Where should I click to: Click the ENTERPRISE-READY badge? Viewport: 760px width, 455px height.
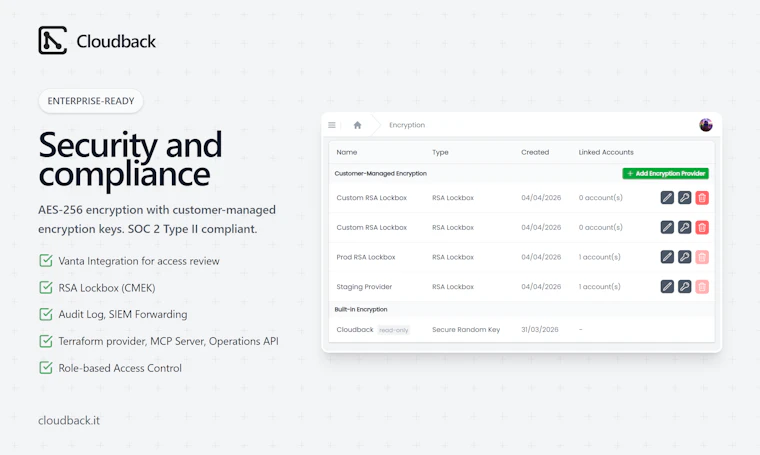(x=91, y=101)
